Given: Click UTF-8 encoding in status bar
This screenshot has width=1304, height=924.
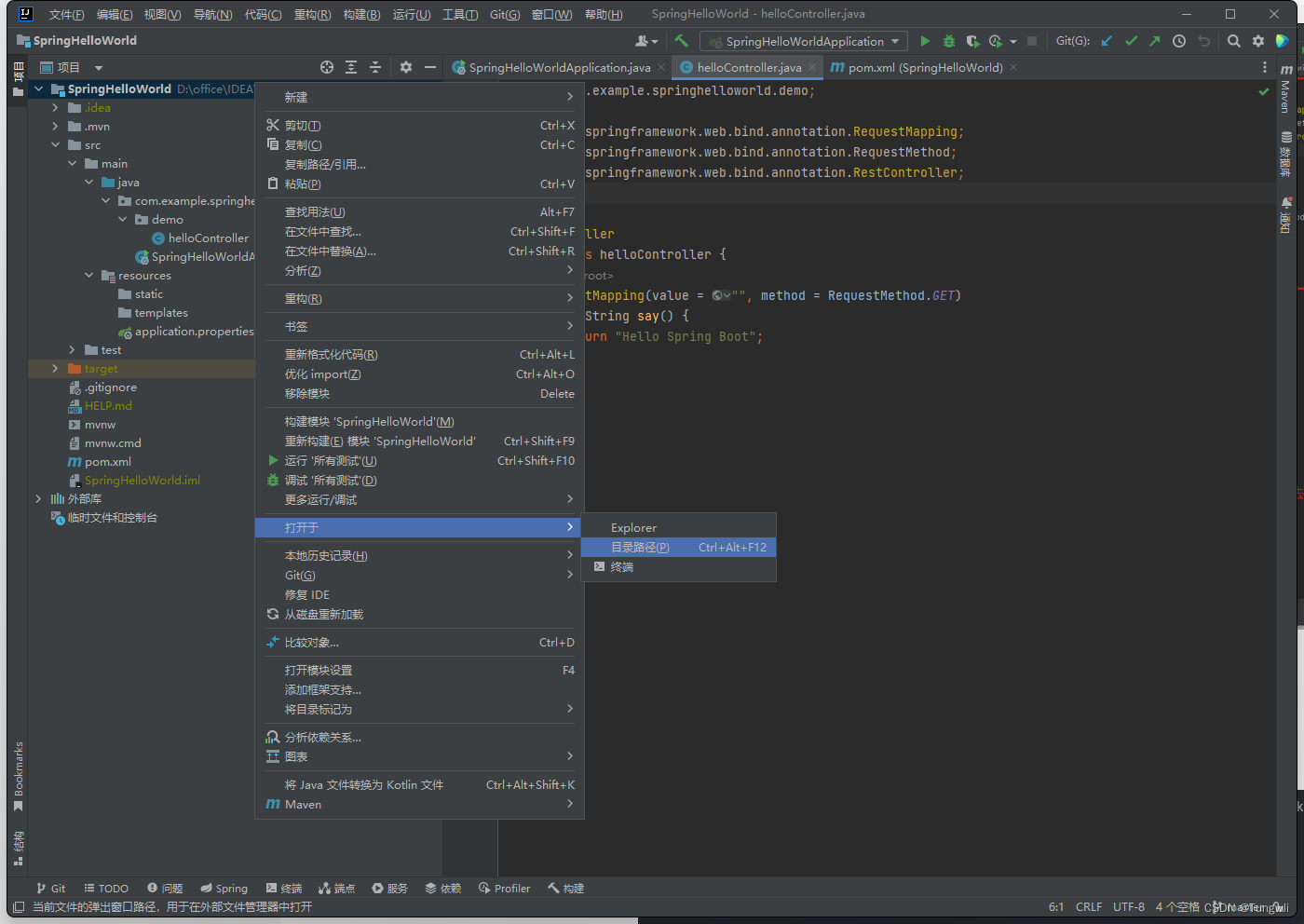Looking at the screenshot, I should 1129,907.
